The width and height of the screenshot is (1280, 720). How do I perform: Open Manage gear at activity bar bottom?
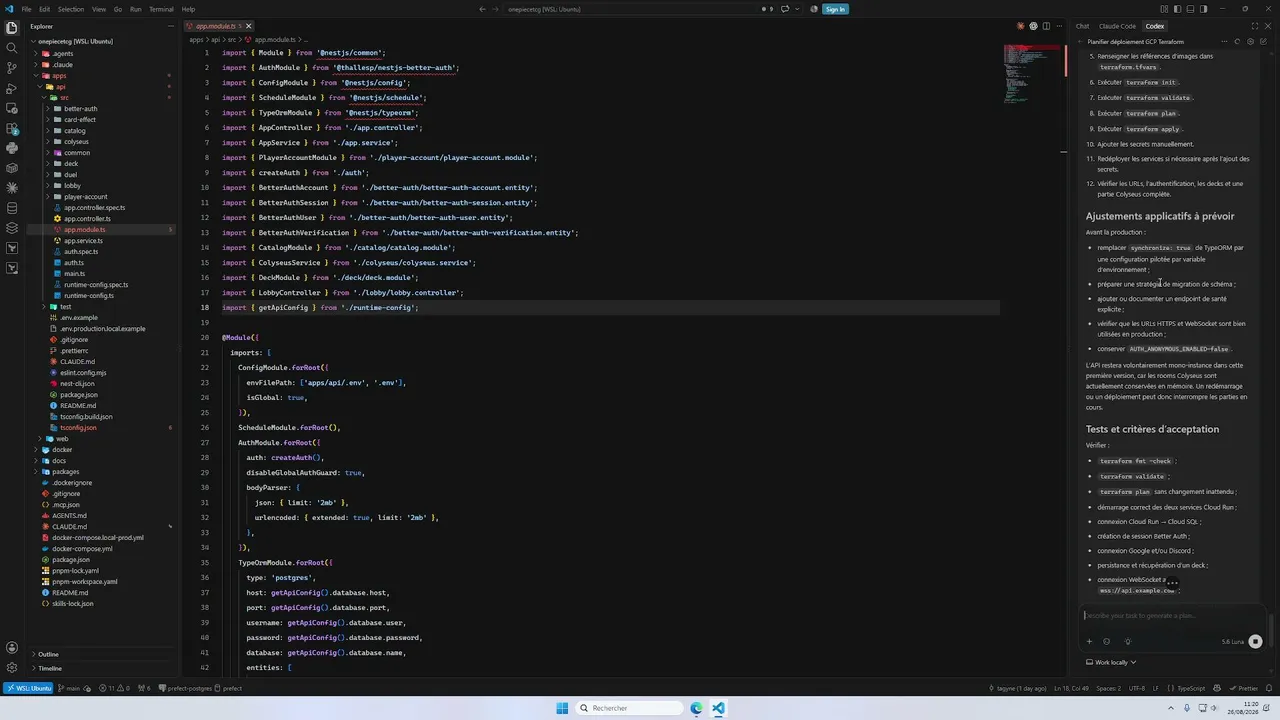coord(12,668)
